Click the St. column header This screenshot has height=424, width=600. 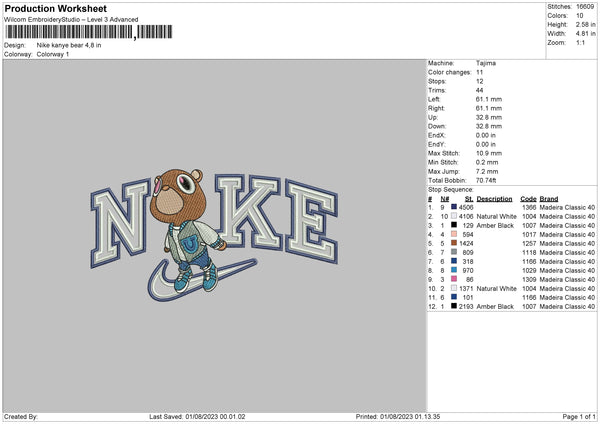(469, 199)
